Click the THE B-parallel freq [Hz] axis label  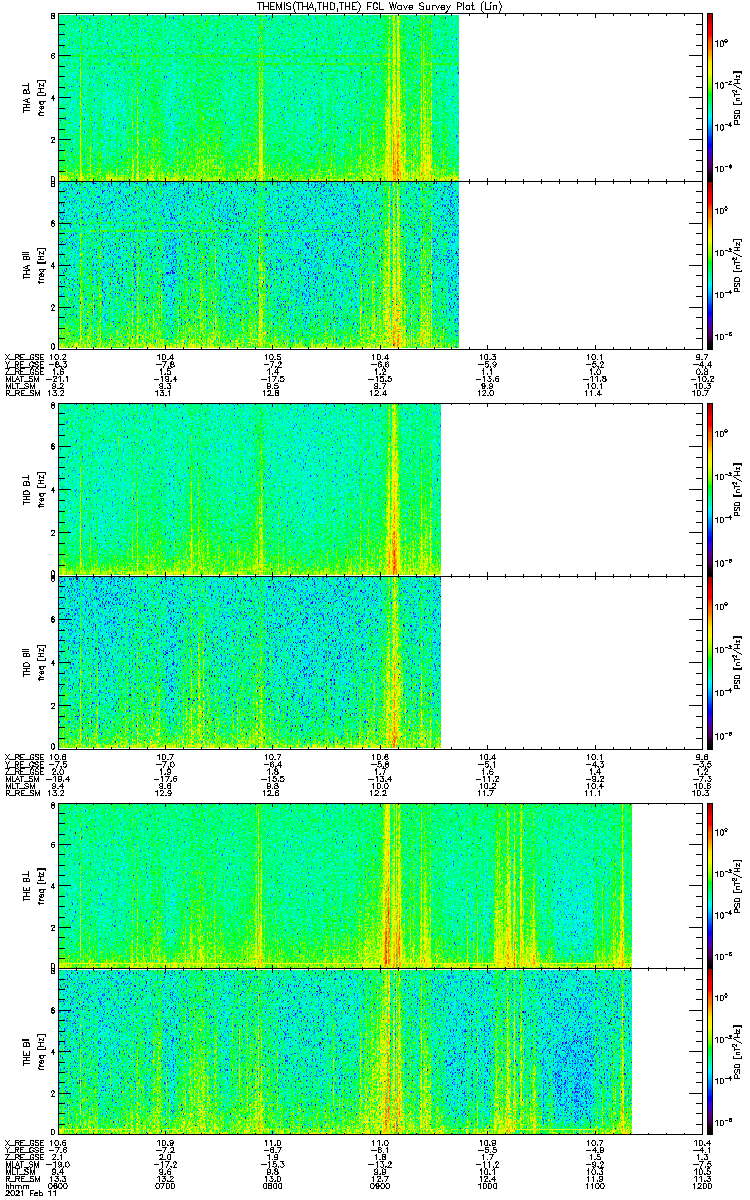pyautogui.click(x=41, y=1050)
